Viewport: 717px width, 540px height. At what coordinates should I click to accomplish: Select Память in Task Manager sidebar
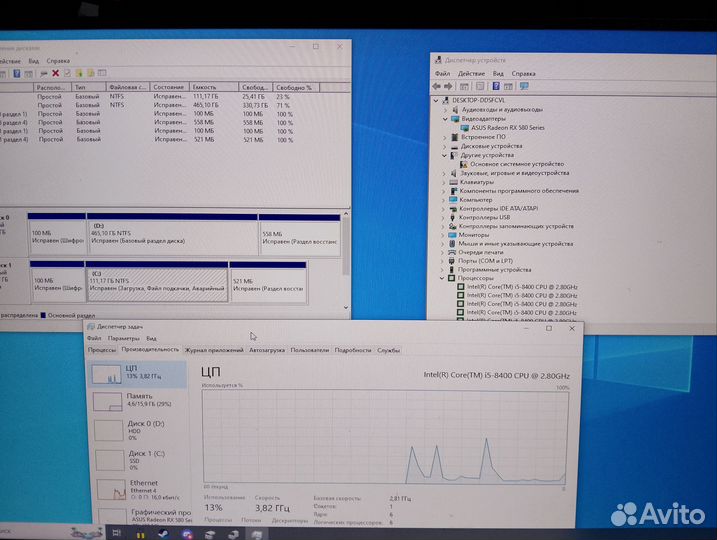click(x=139, y=400)
